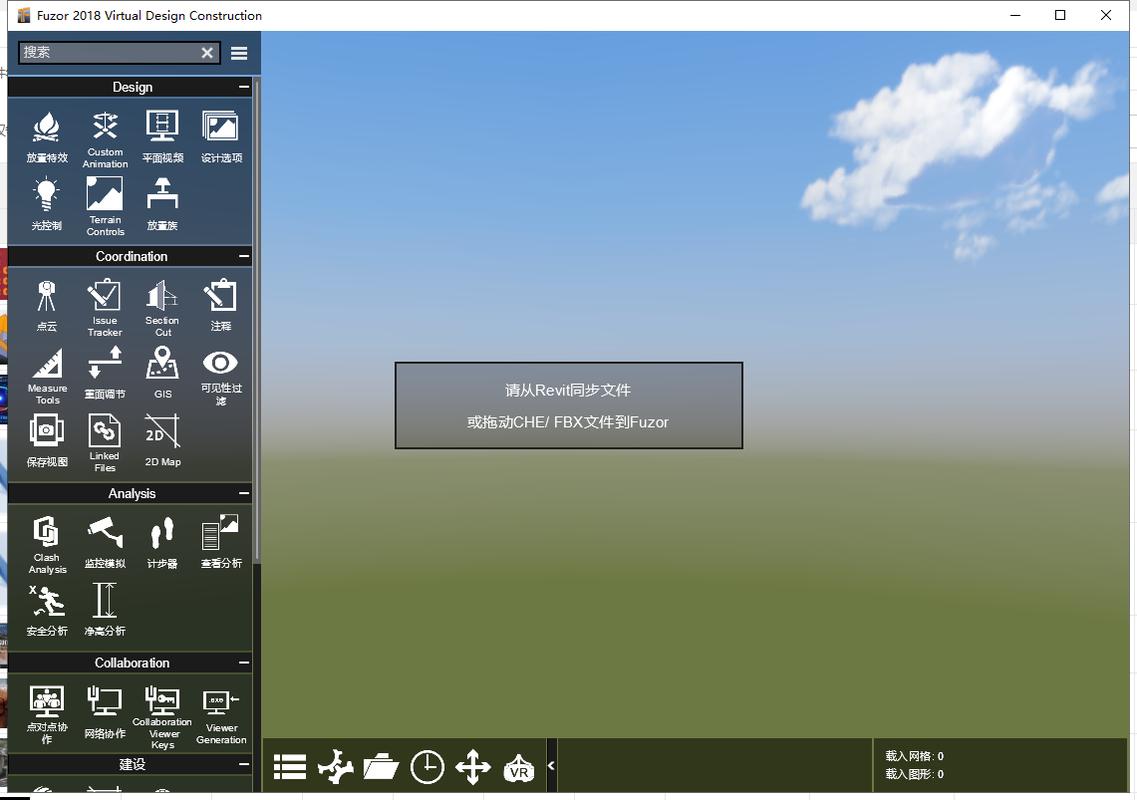Open Collaboration Viewer Keys
This screenshot has height=800, width=1137.
(162, 717)
